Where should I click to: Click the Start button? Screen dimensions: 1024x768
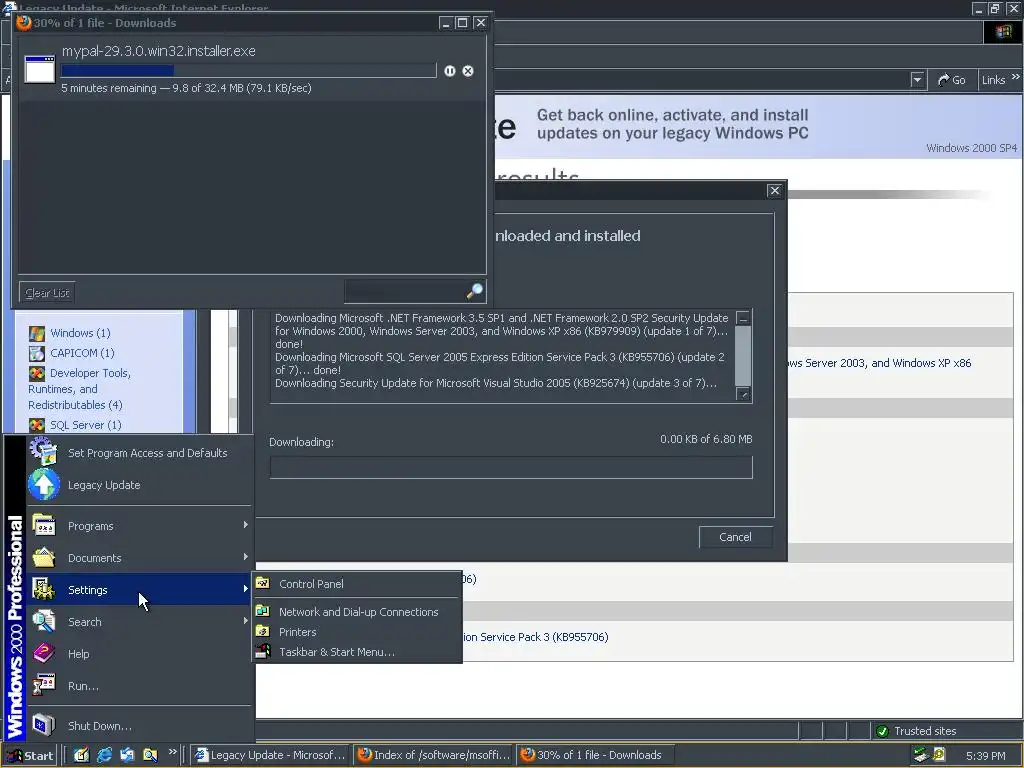point(29,756)
